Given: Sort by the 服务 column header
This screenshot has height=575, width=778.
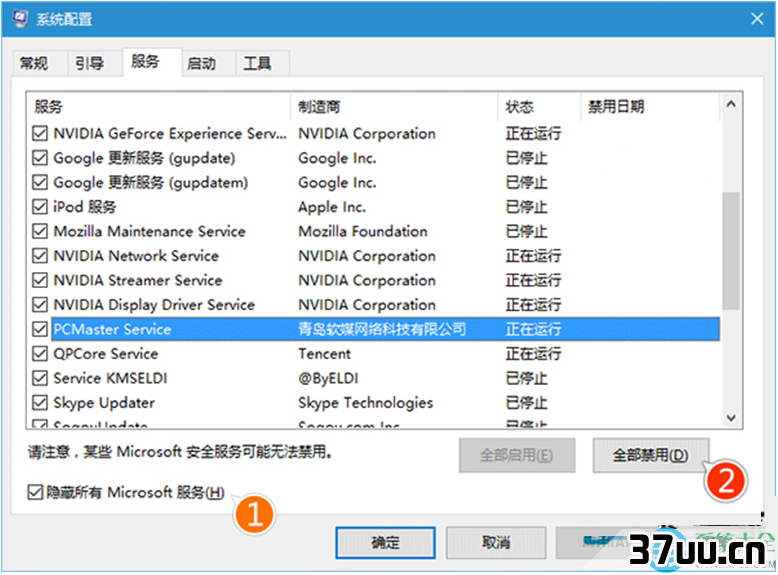Looking at the screenshot, I should (158, 107).
